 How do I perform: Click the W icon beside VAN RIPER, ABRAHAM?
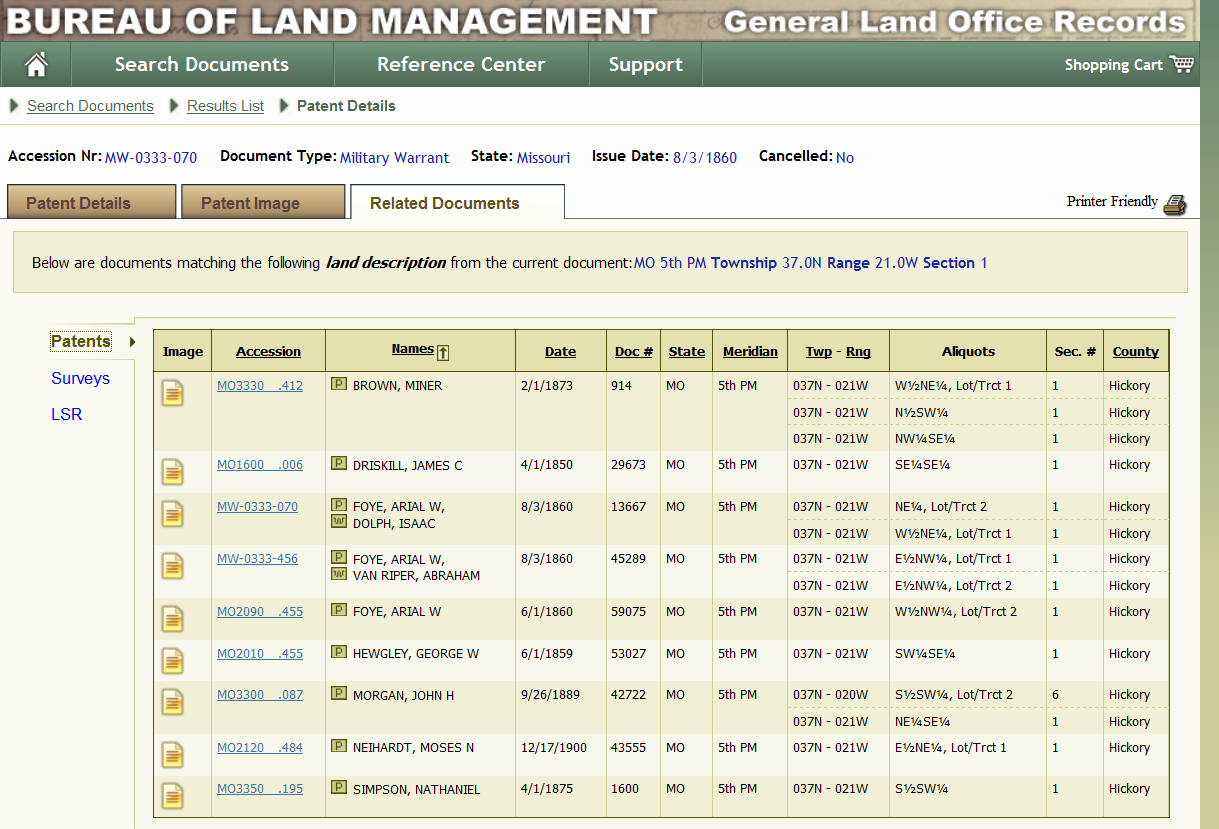pos(339,574)
